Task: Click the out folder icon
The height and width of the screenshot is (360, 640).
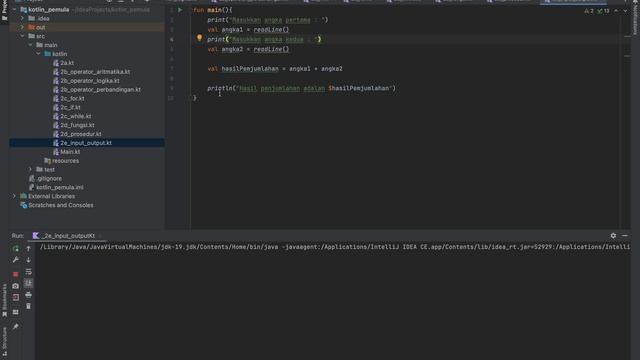Action: [x=31, y=27]
